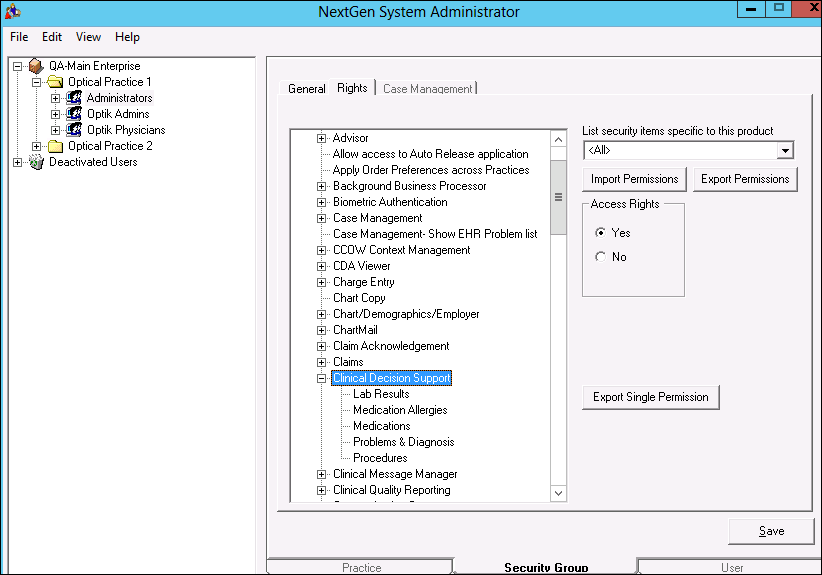Select the Problems & Diagnosis permission
The width and height of the screenshot is (822, 575).
pos(404,442)
